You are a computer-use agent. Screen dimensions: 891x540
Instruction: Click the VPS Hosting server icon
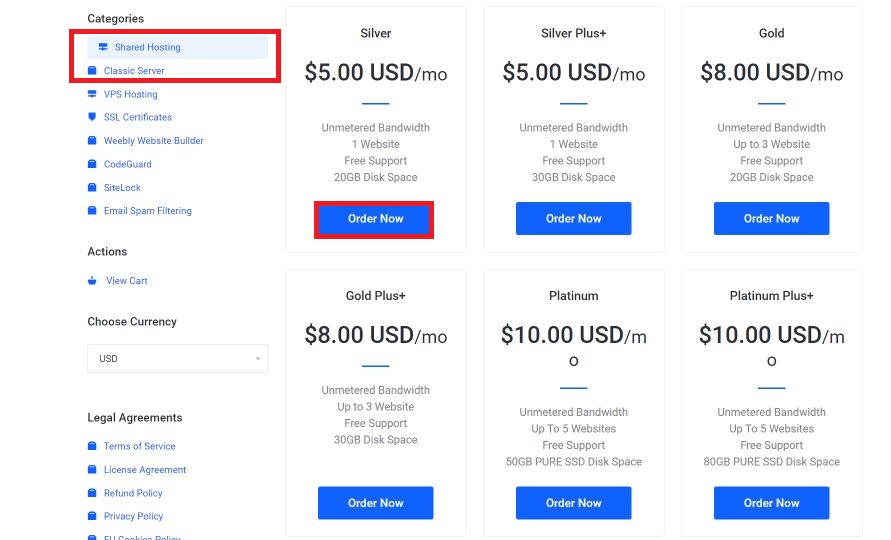(92, 94)
